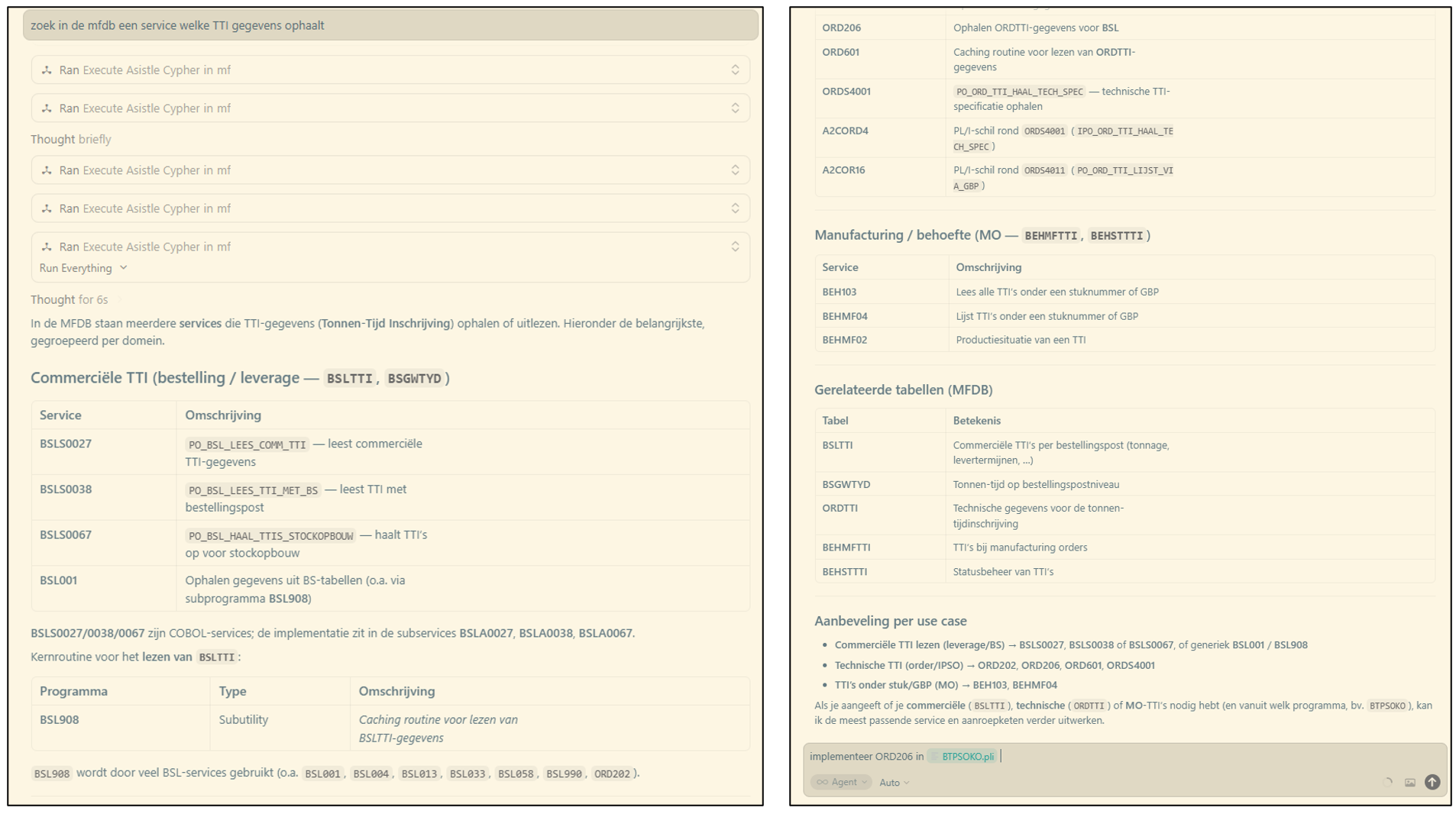
Task: Click the send arrow button in the chat input
Action: (1432, 782)
